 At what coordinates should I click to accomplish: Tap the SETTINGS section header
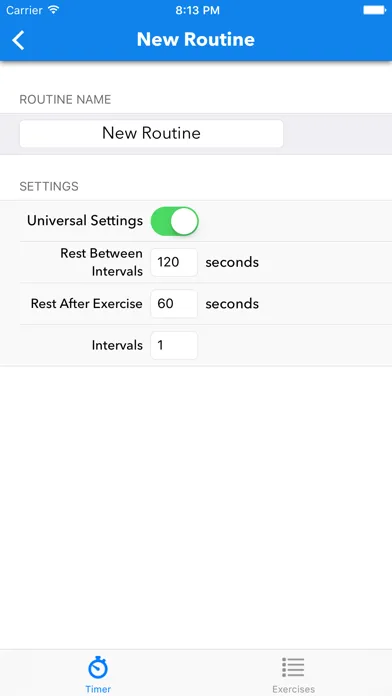click(x=49, y=186)
